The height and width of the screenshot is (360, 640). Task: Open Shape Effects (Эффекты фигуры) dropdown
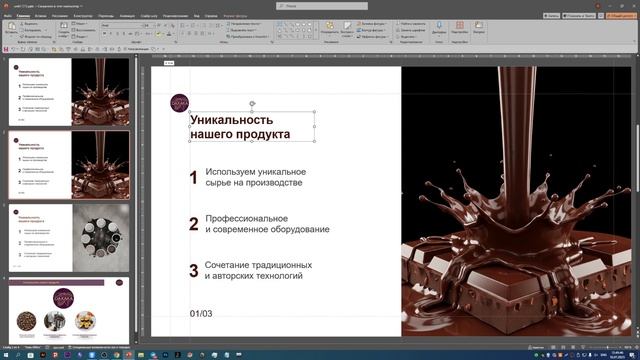click(372, 37)
